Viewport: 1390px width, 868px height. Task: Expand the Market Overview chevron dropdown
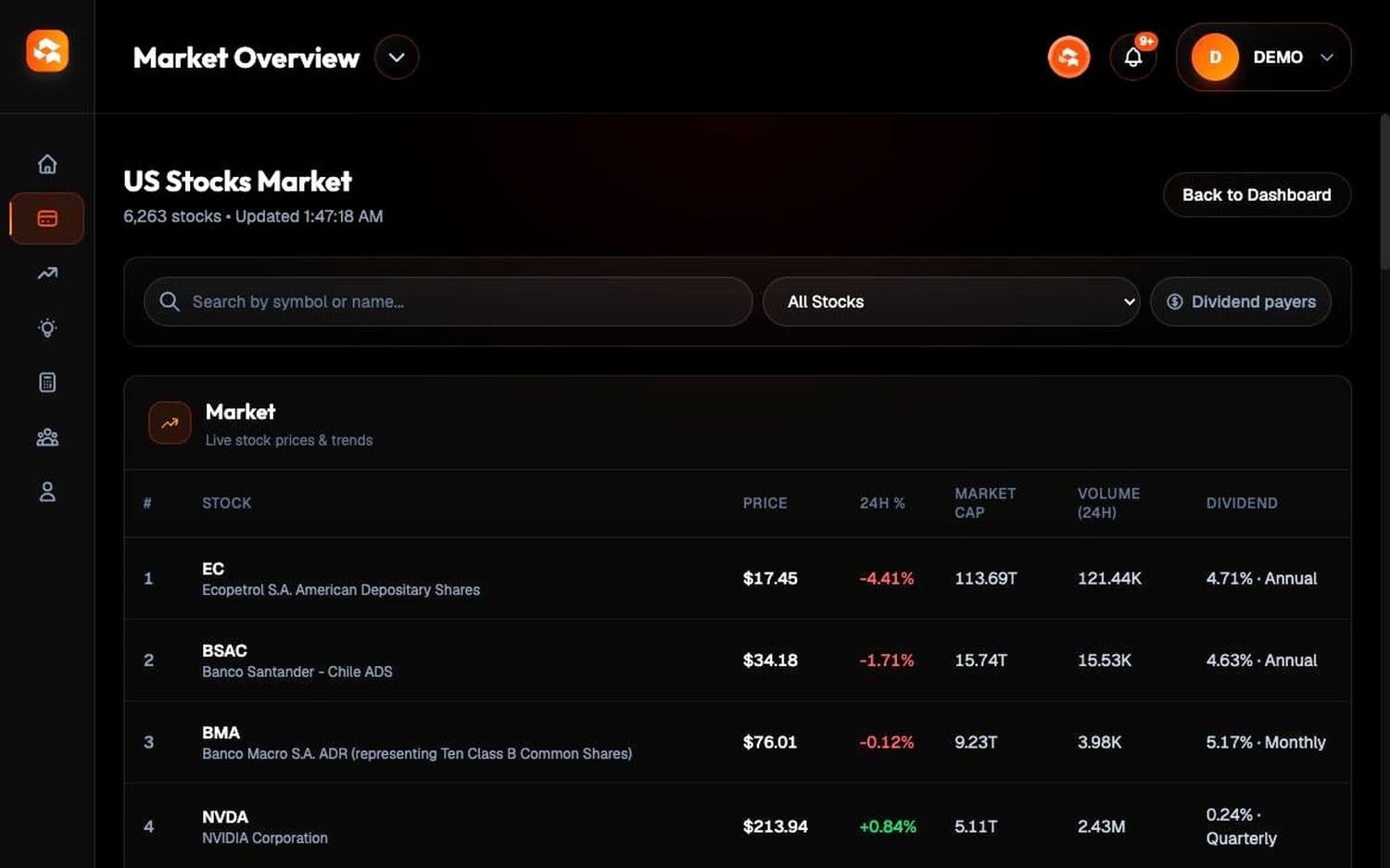point(397,57)
